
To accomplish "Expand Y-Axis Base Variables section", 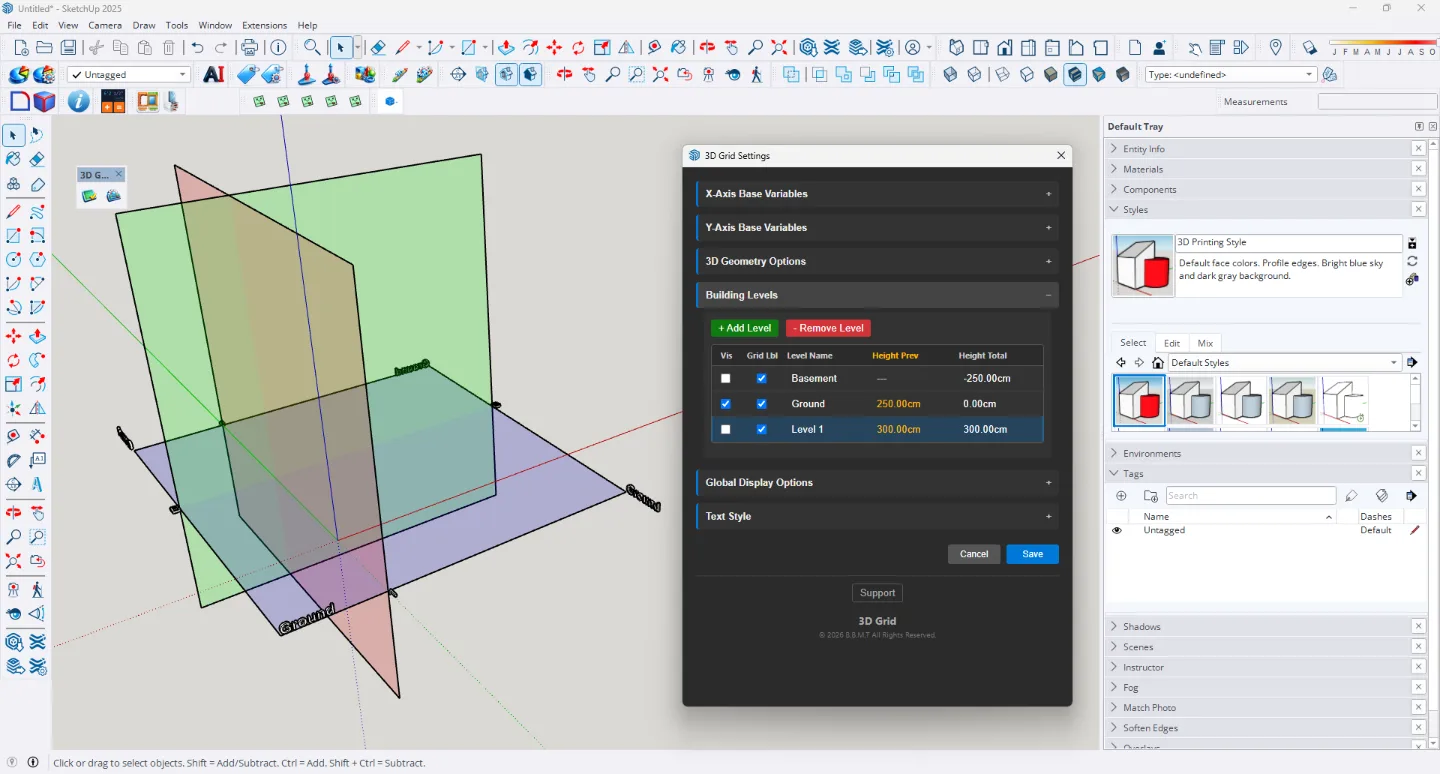I will (877, 228).
